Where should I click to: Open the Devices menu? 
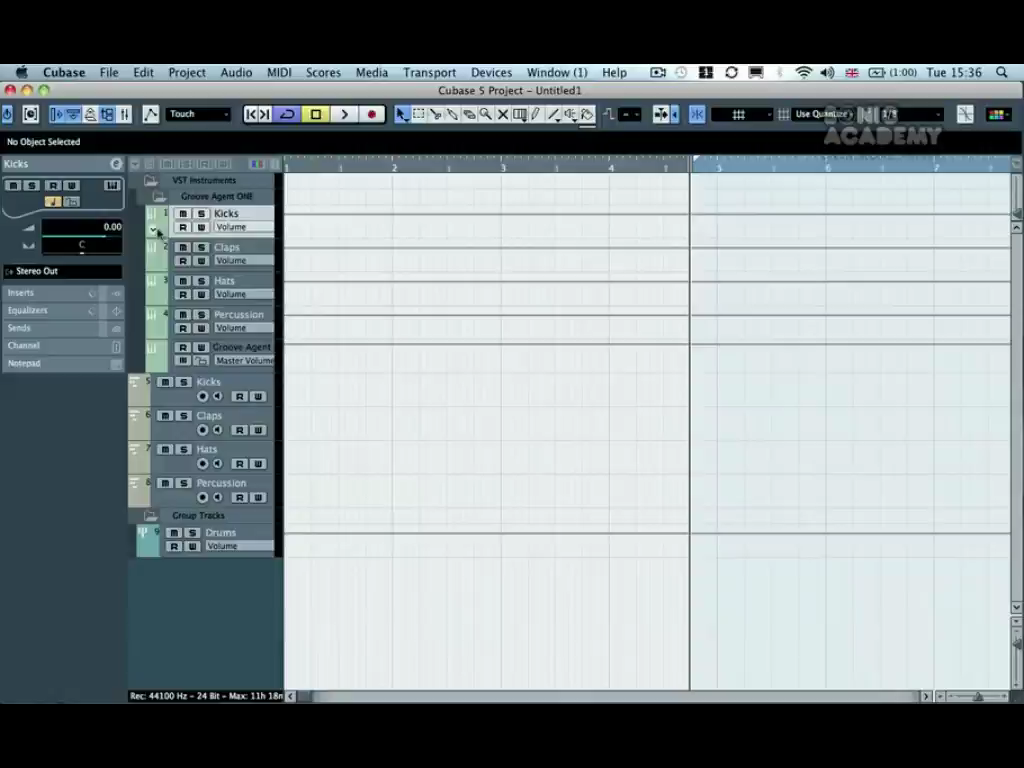click(491, 72)
